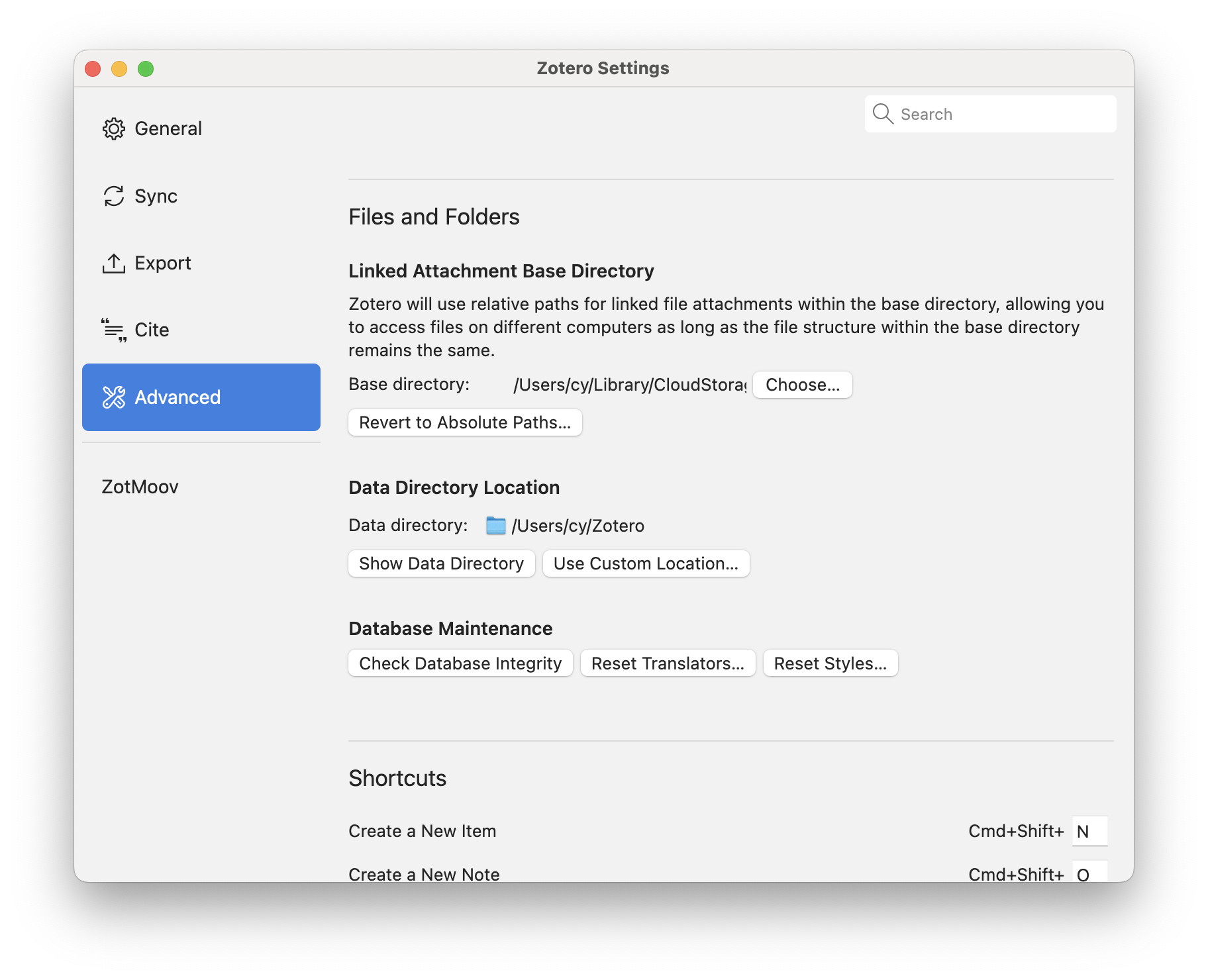1208x980 pixels.
Task: Edit the Create a New Item shortcut key
Action: click(x=1089, y=831)
